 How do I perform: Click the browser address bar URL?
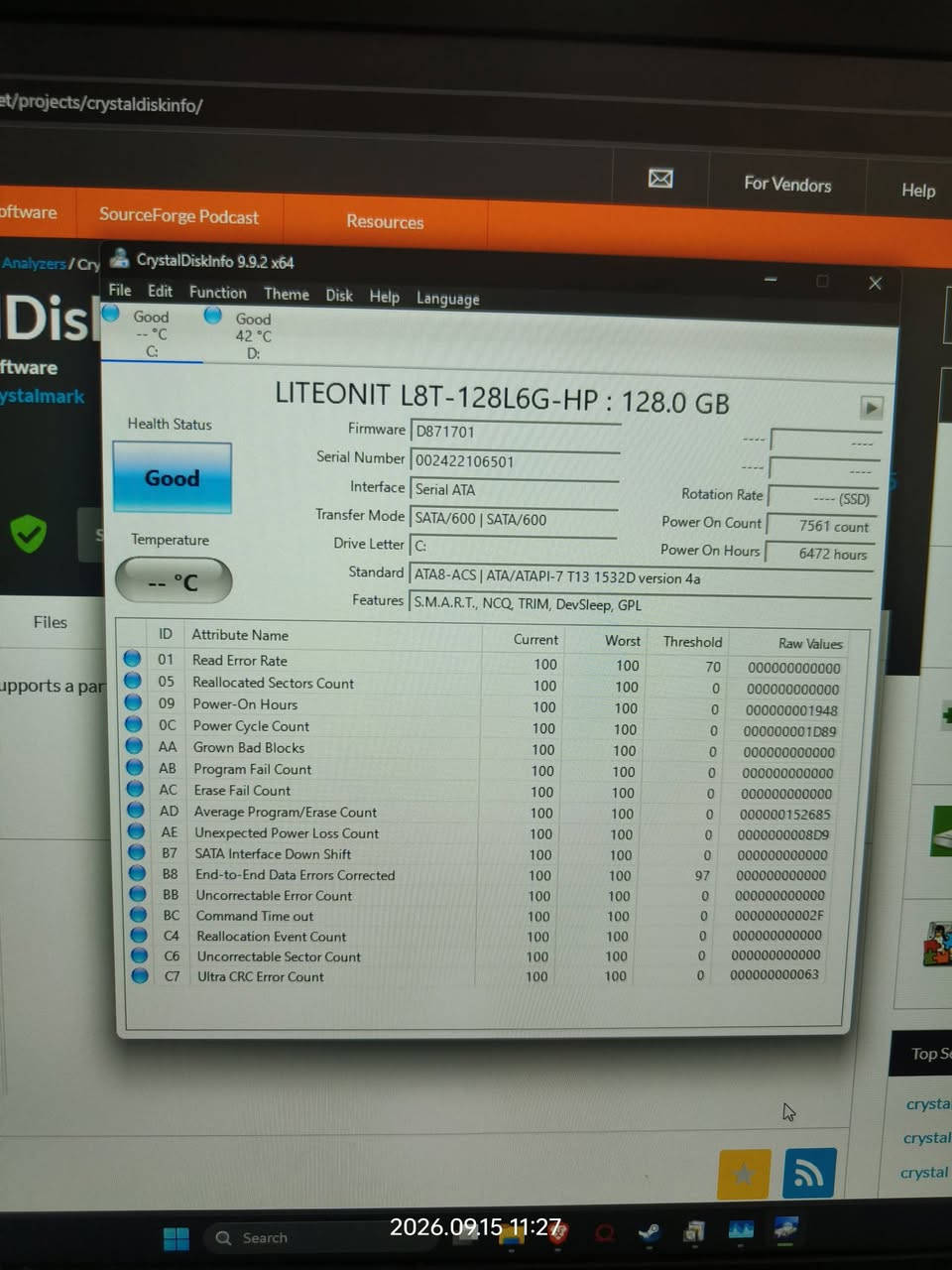point(101,103)
